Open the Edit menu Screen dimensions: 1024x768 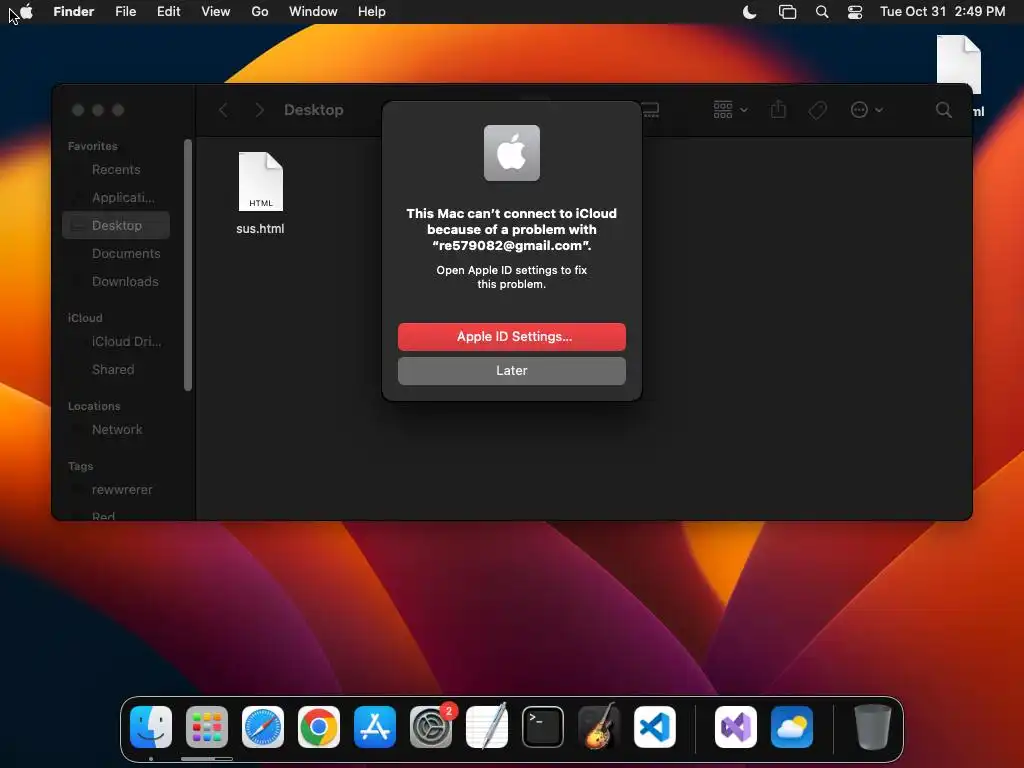coord(168,12)
